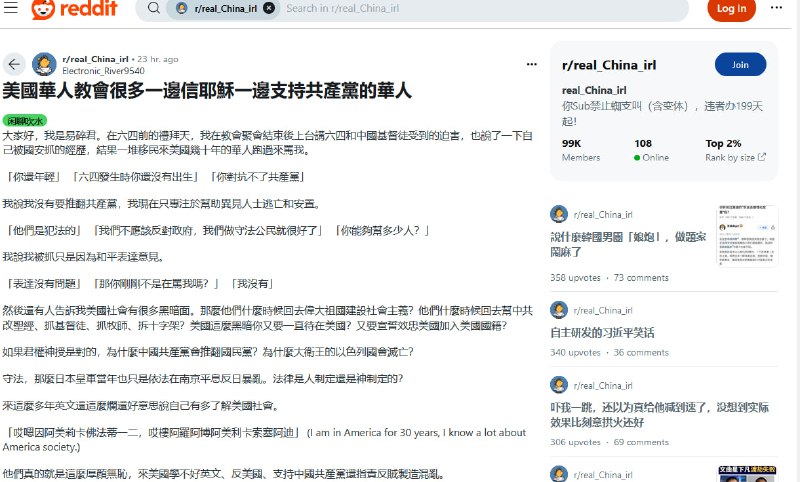Open the post's subreddit avatar icon
The image size is (800, 482).
tap(44, 64)
